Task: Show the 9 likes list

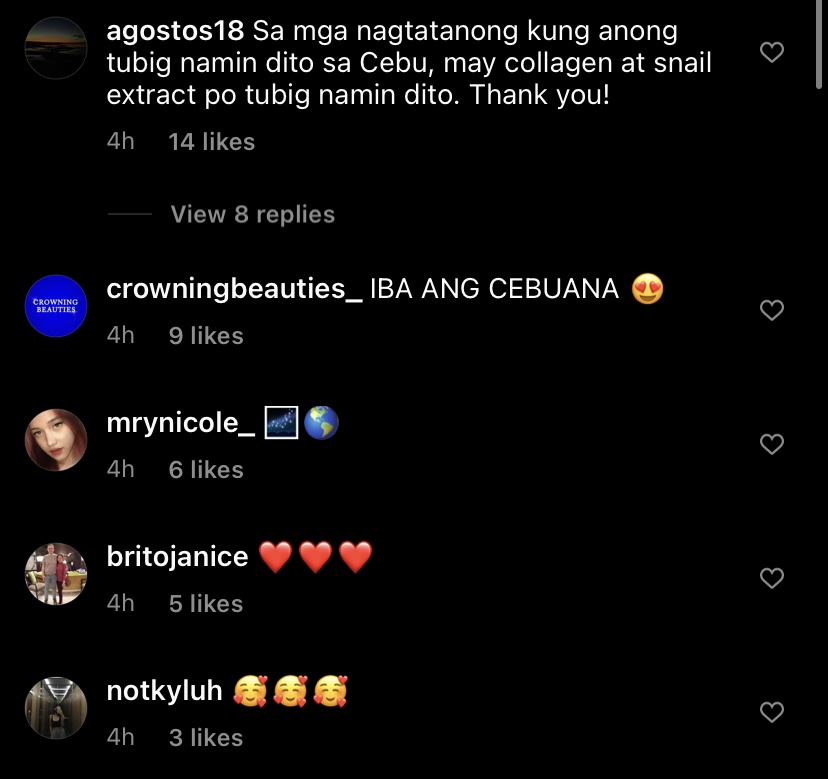Action: click(206, 335)
